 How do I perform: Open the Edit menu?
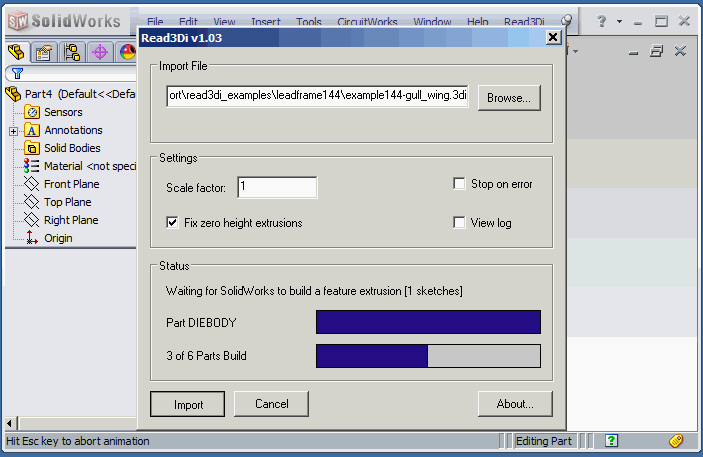(188, 22)
